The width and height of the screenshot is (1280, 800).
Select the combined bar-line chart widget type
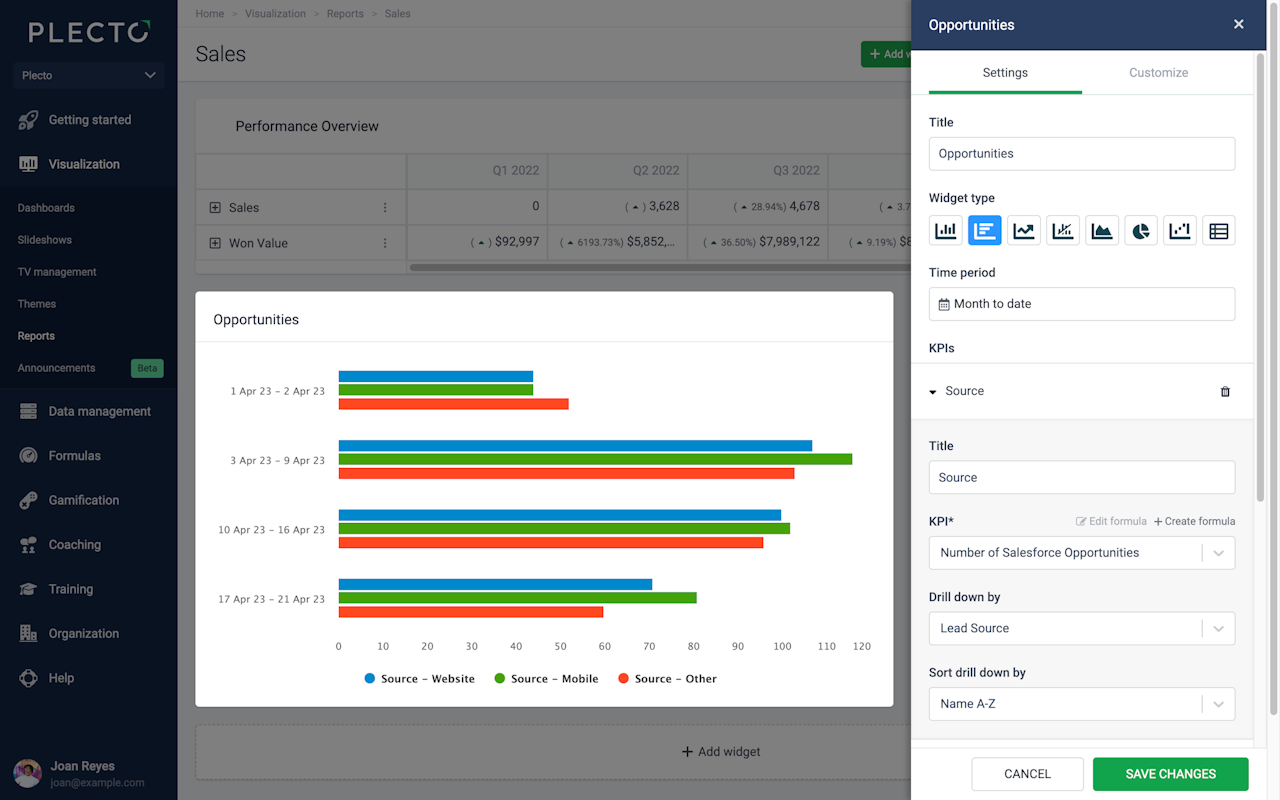coord(1062,231)
